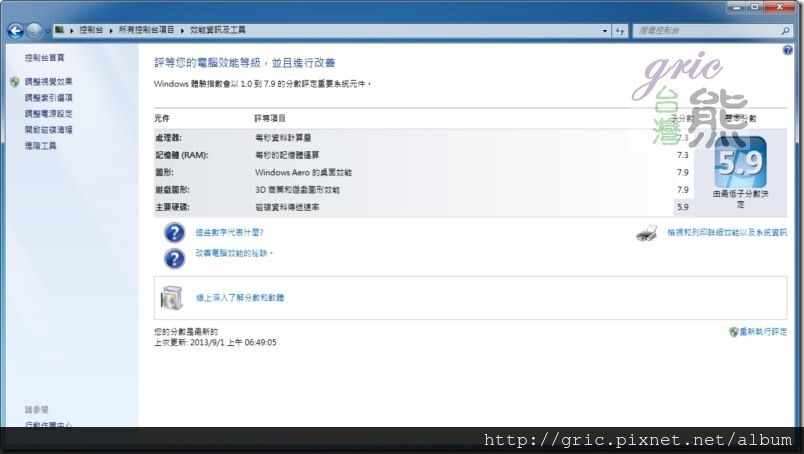Click the 每秒資料計算量 description
Screen dimensions: 804x454
[283, 137]
